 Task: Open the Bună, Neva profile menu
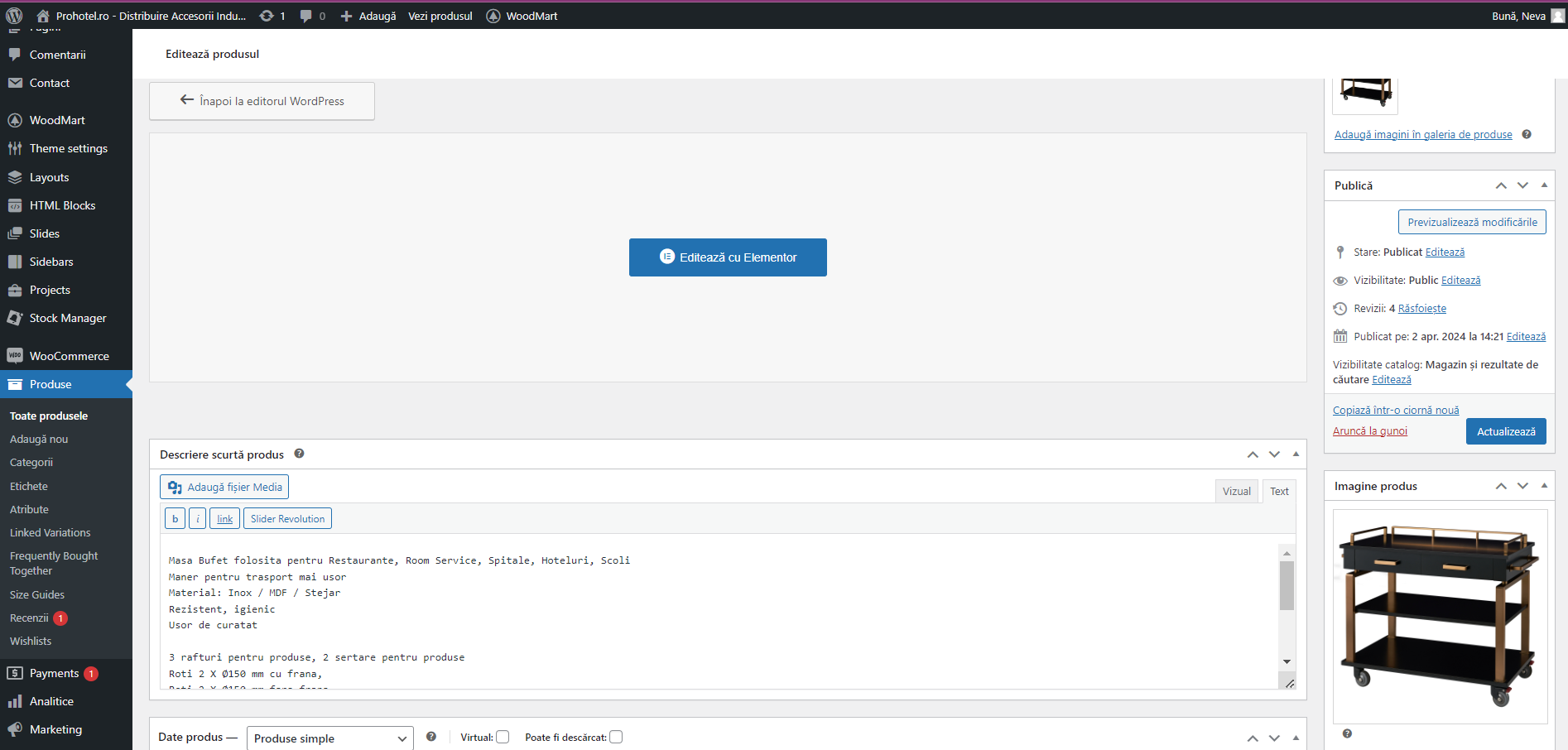click(x=1527, y=16)
